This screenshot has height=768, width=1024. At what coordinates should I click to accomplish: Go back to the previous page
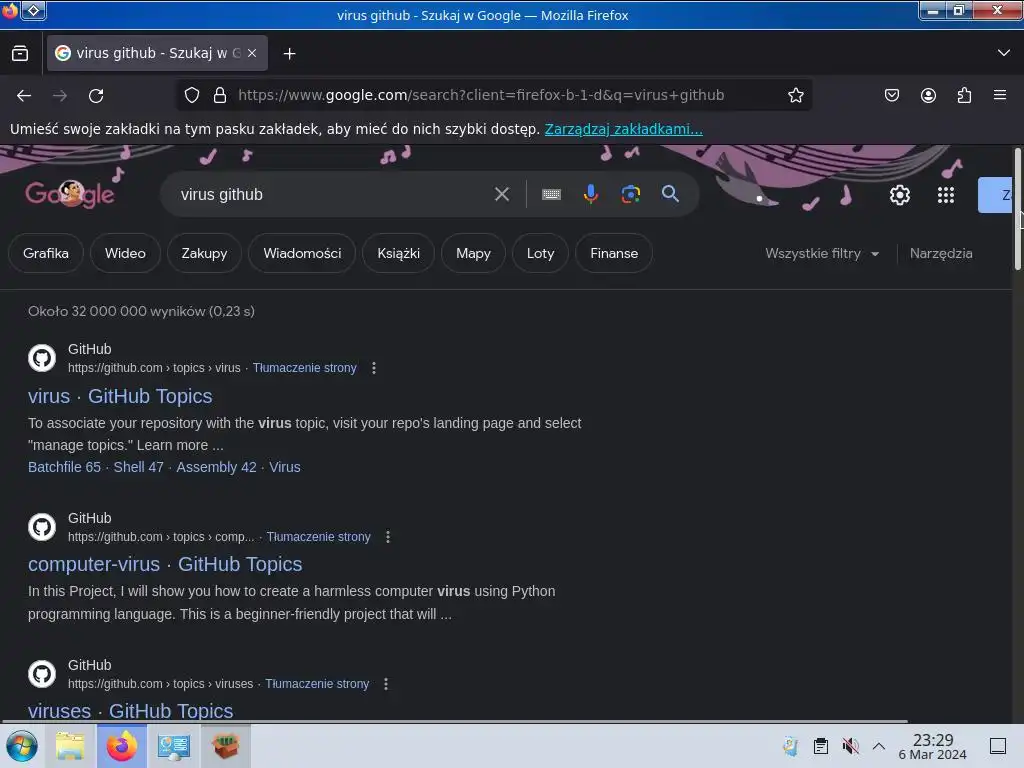click(24, 96)
